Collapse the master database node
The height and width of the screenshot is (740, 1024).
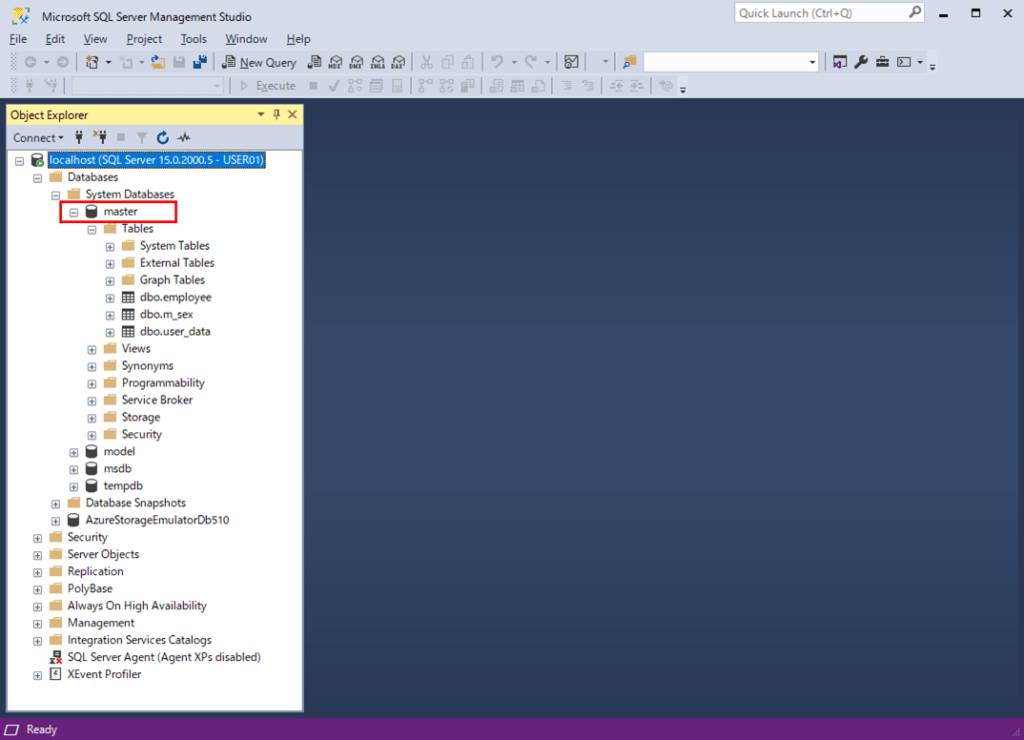click(74, 212)
